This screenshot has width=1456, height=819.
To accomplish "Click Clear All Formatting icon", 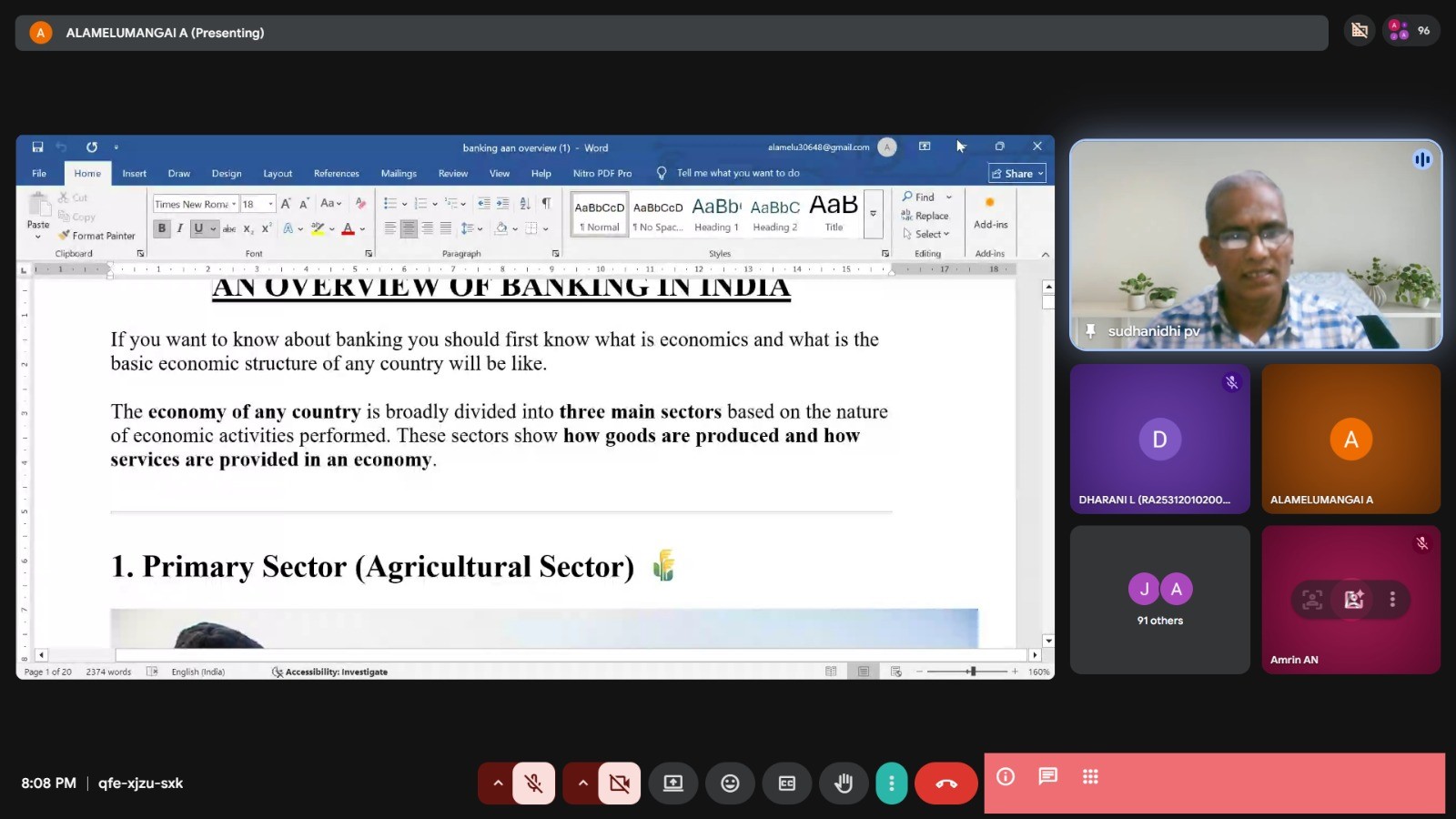I will coord(360,204).
